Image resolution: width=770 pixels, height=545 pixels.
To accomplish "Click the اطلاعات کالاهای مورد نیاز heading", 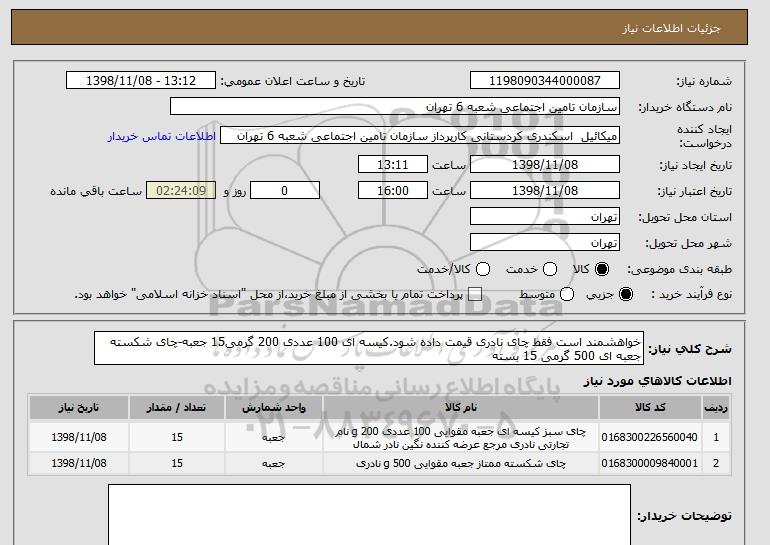I will coord(657,381).
